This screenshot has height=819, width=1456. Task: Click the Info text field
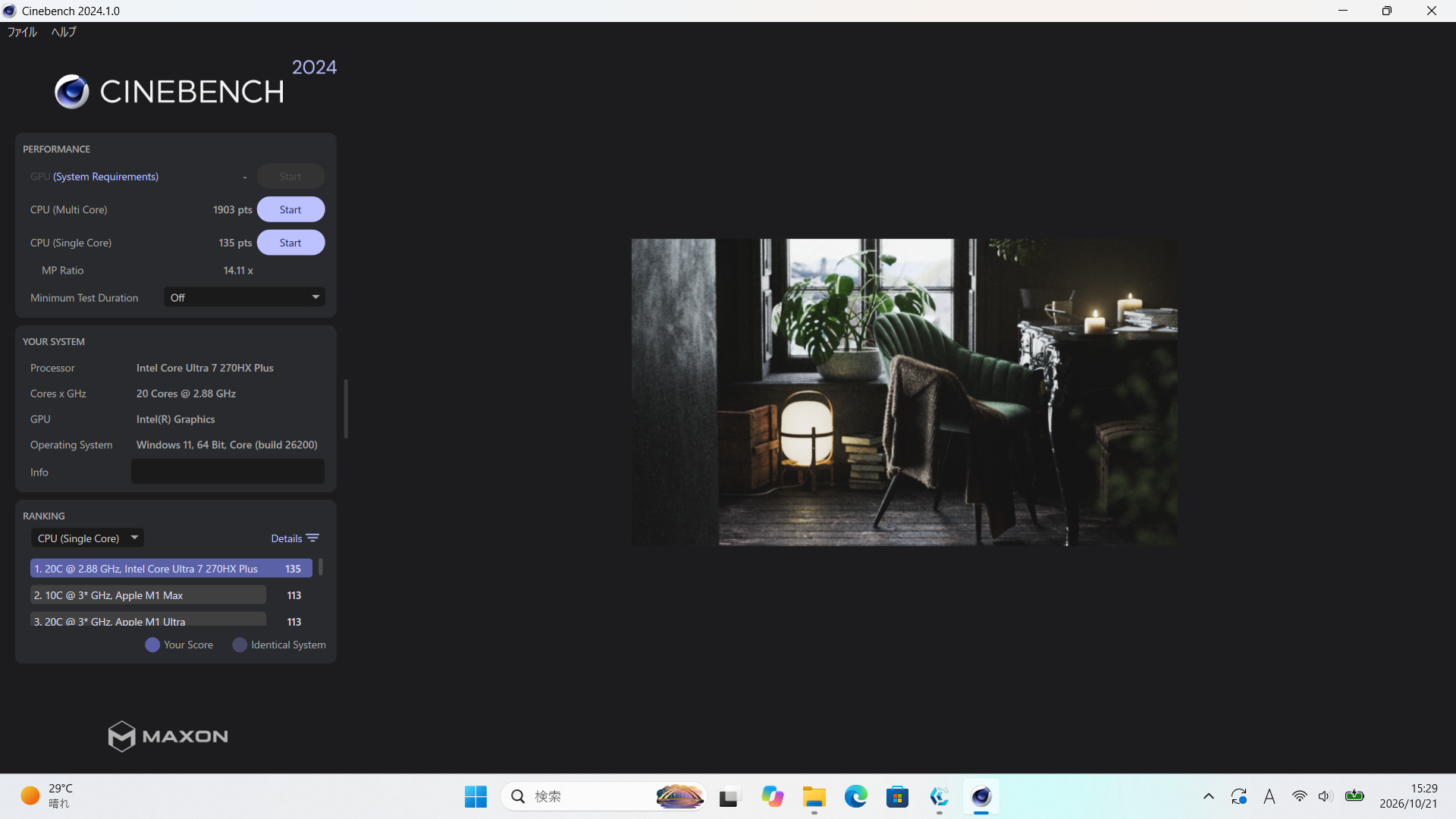227,472
